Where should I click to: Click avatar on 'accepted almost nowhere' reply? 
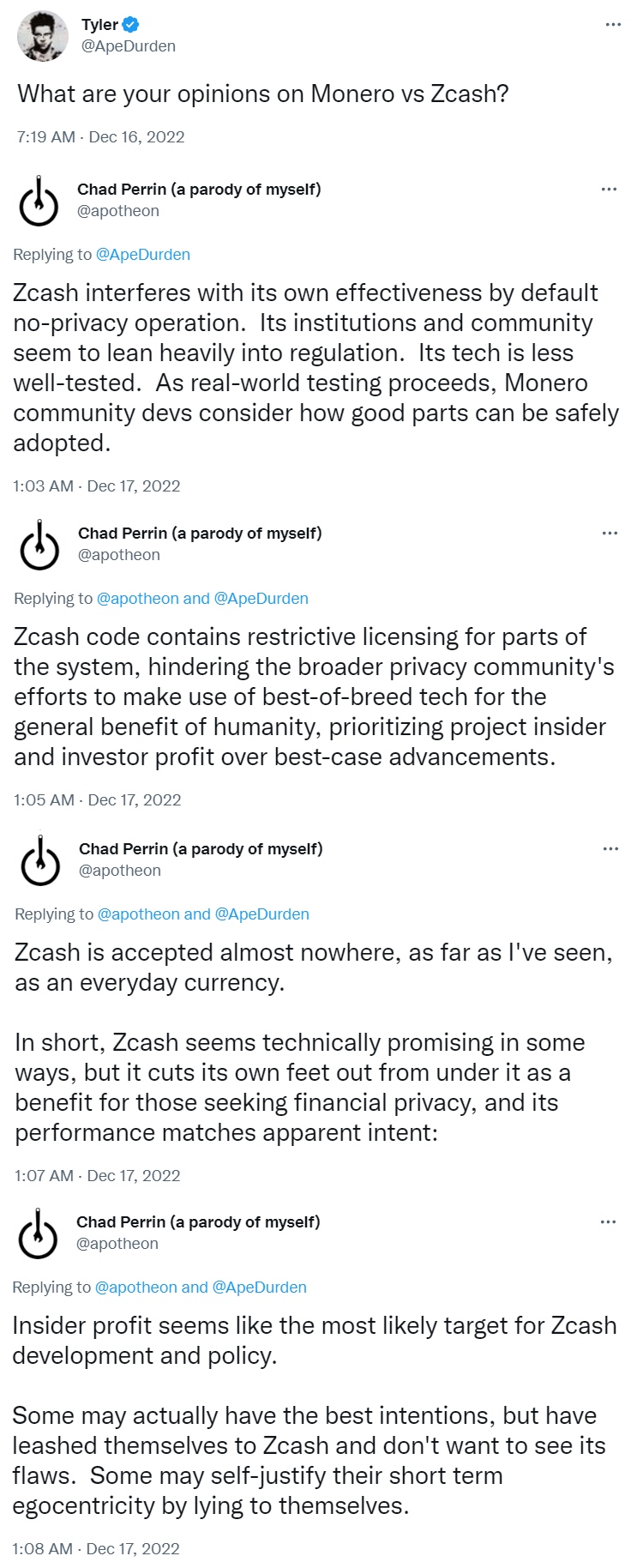40,861
